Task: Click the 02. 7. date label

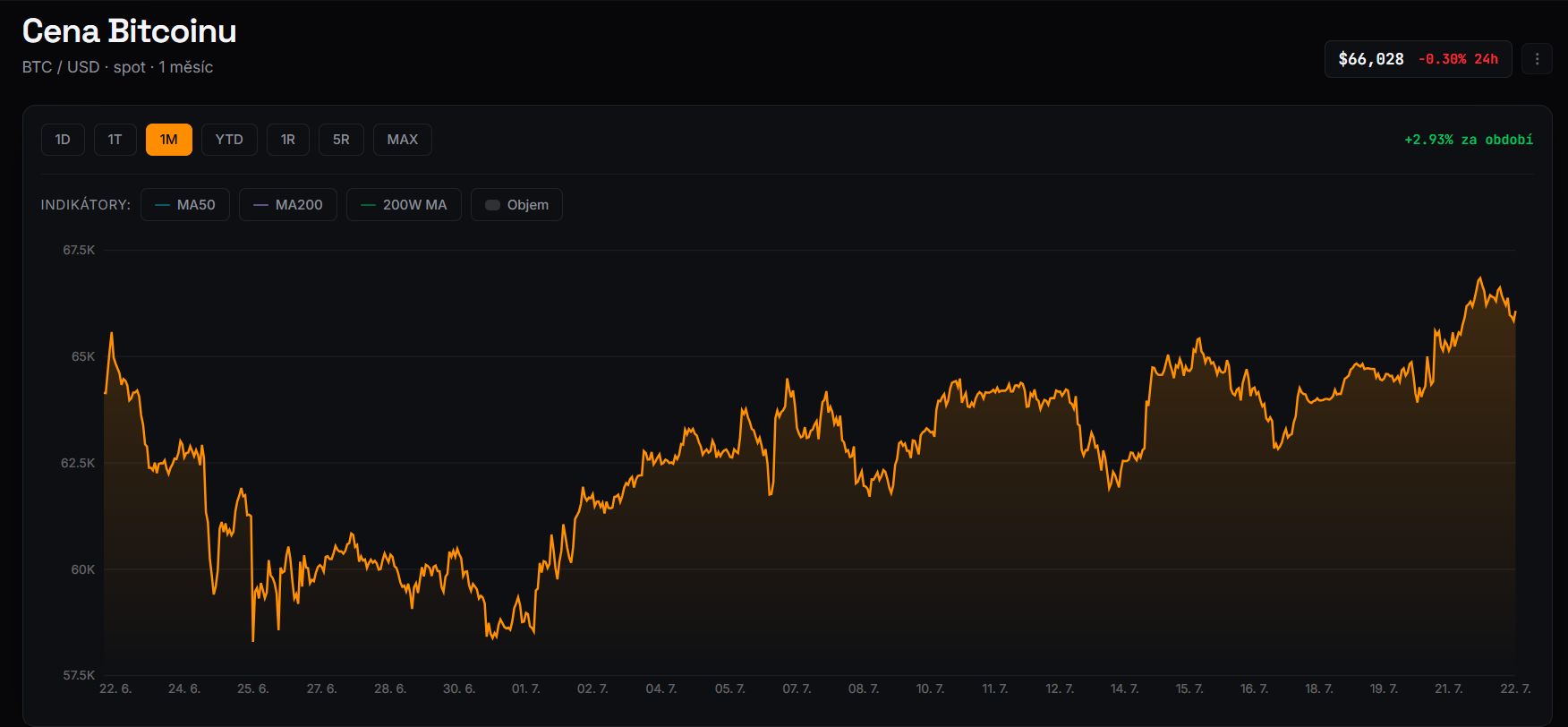Action: point(592,689)
